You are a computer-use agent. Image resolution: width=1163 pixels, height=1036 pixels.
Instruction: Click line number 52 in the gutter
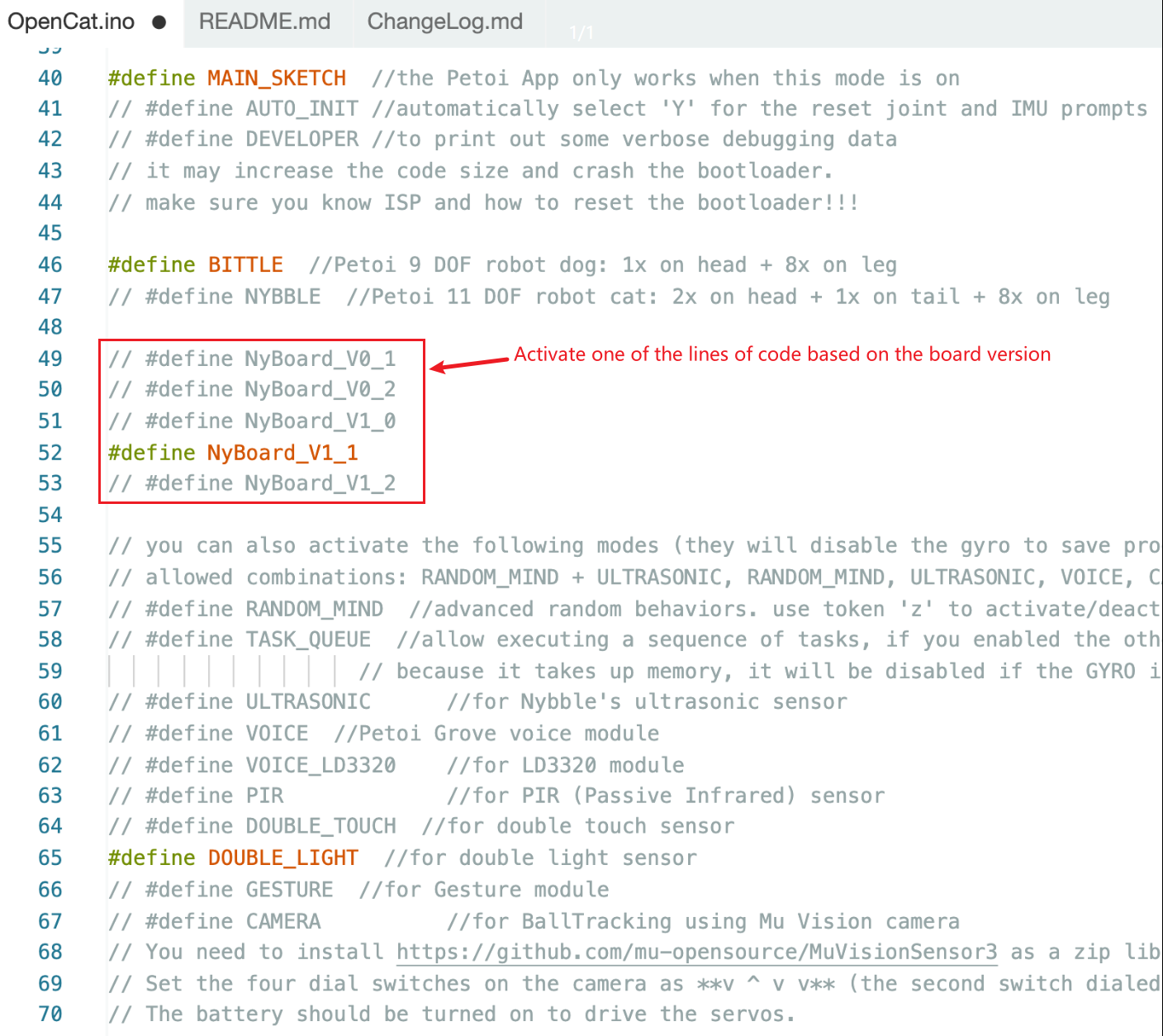click(x=50, y=453)
